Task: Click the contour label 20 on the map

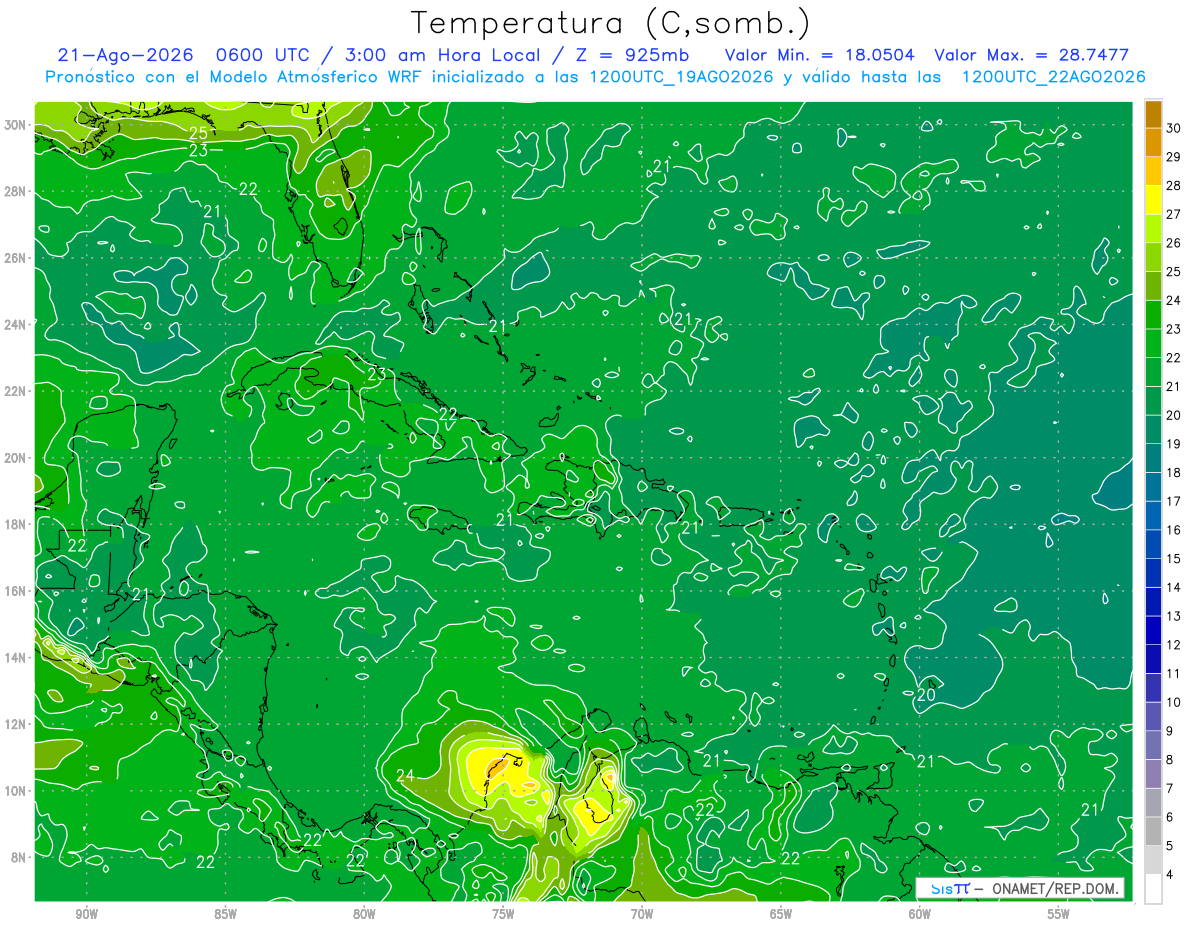Action: (x=925, y=695)
